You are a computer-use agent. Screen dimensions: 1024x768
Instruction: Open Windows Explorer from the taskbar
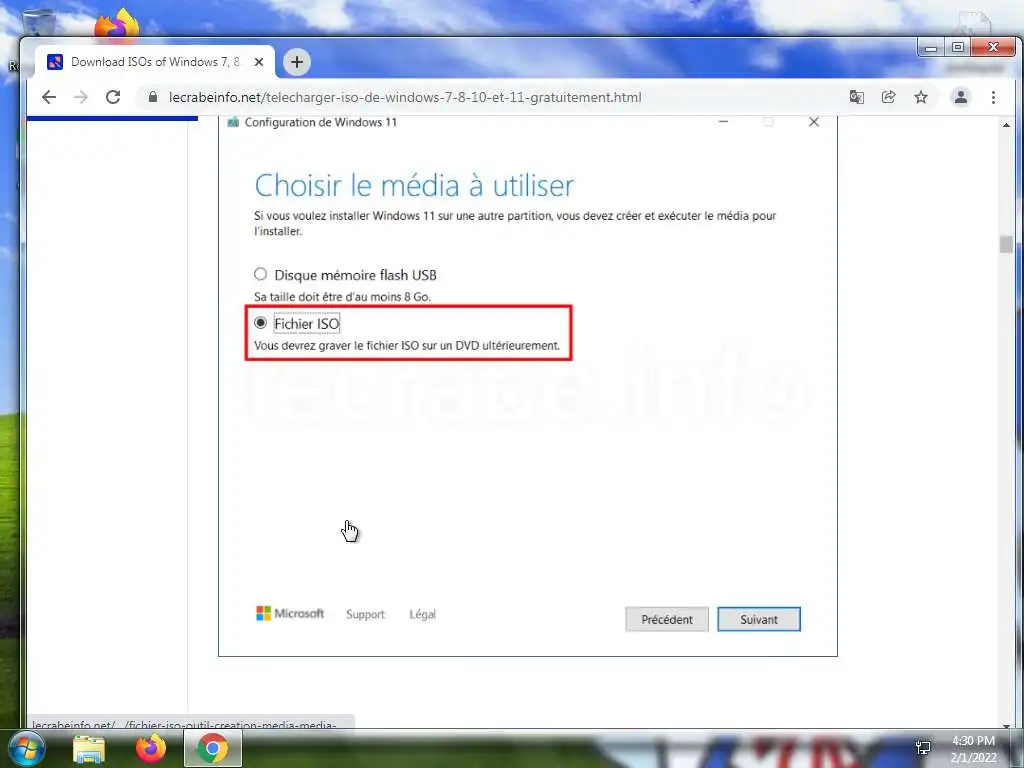coord(89,748)
